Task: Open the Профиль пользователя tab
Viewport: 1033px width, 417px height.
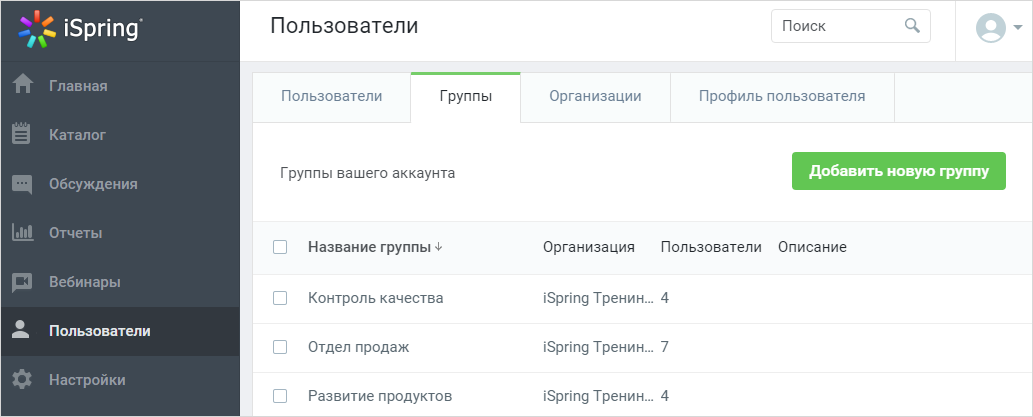Action: [782, 96]
